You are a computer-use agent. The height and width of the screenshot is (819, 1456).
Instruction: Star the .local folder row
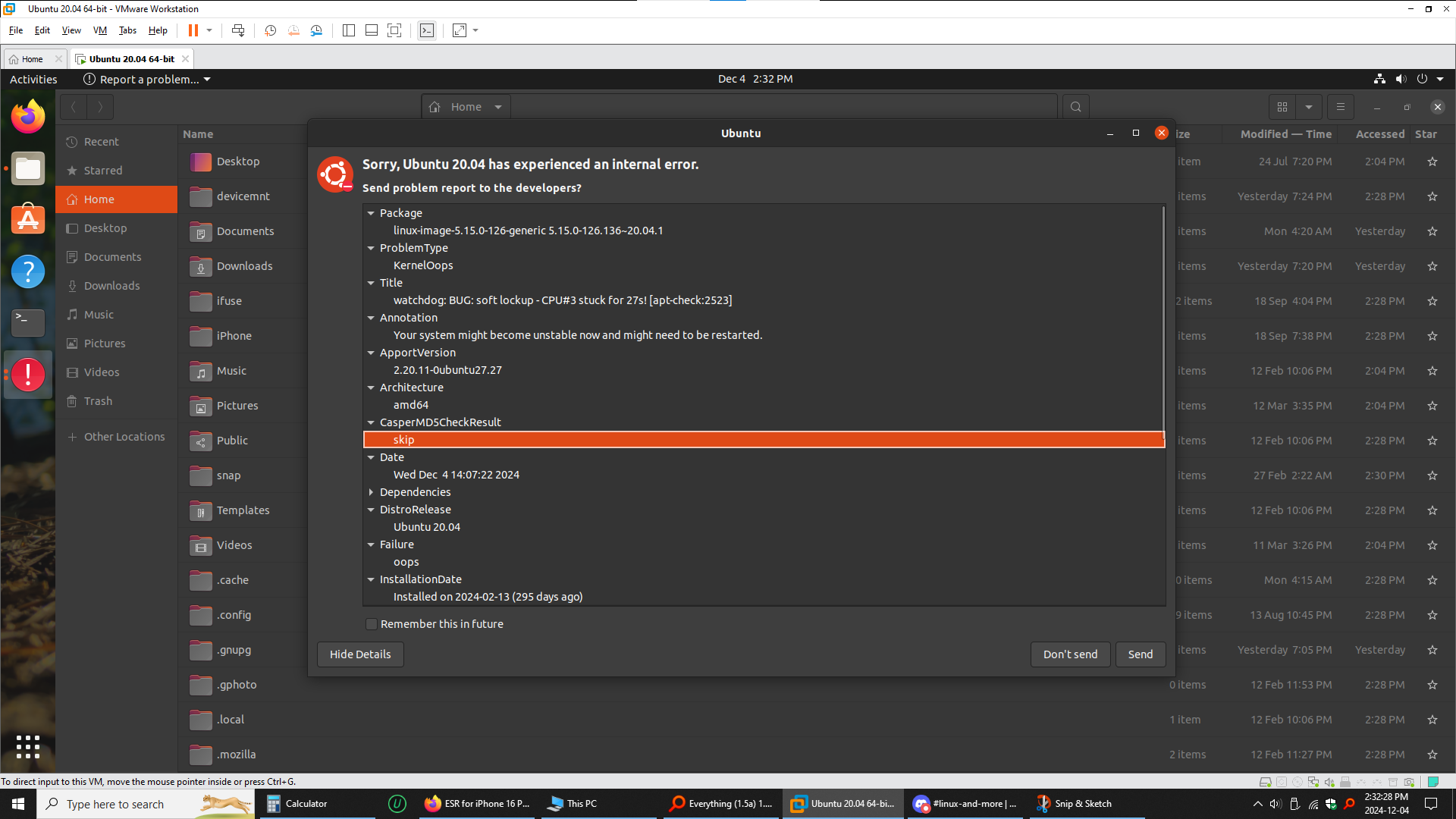[1432, 720]
